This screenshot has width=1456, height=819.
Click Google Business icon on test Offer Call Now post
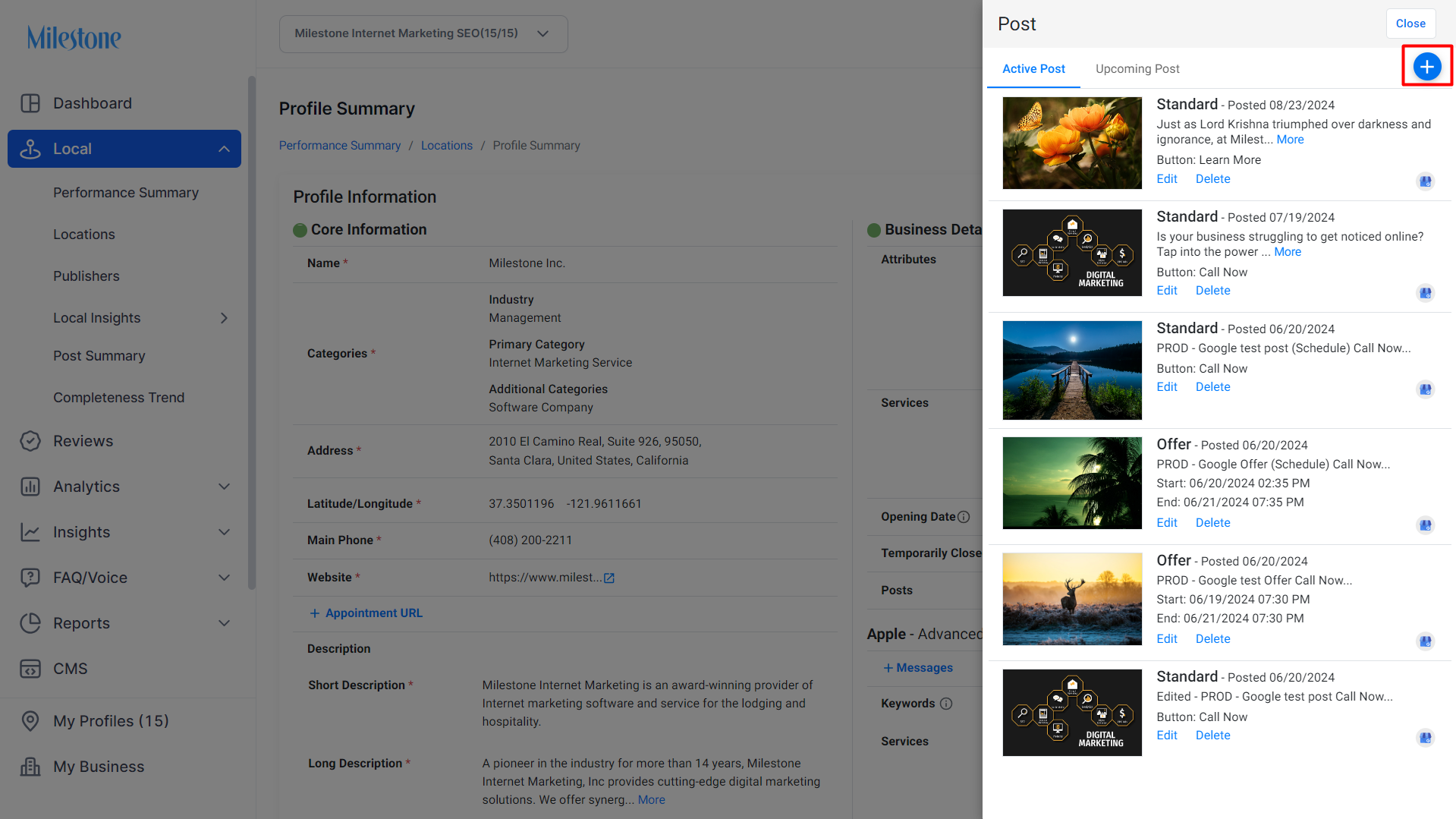[1426, 641]
